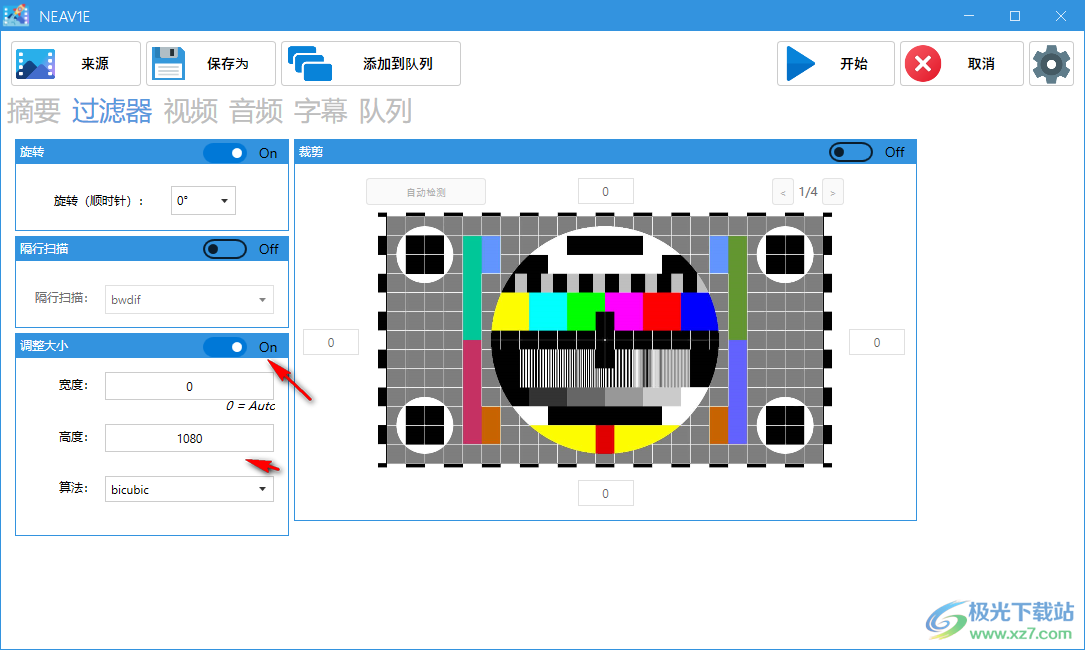Screen dimensions: 1085x650
Task: Click the 宽度 width input field
Action: pyautogui.click(x=189, y=386)
